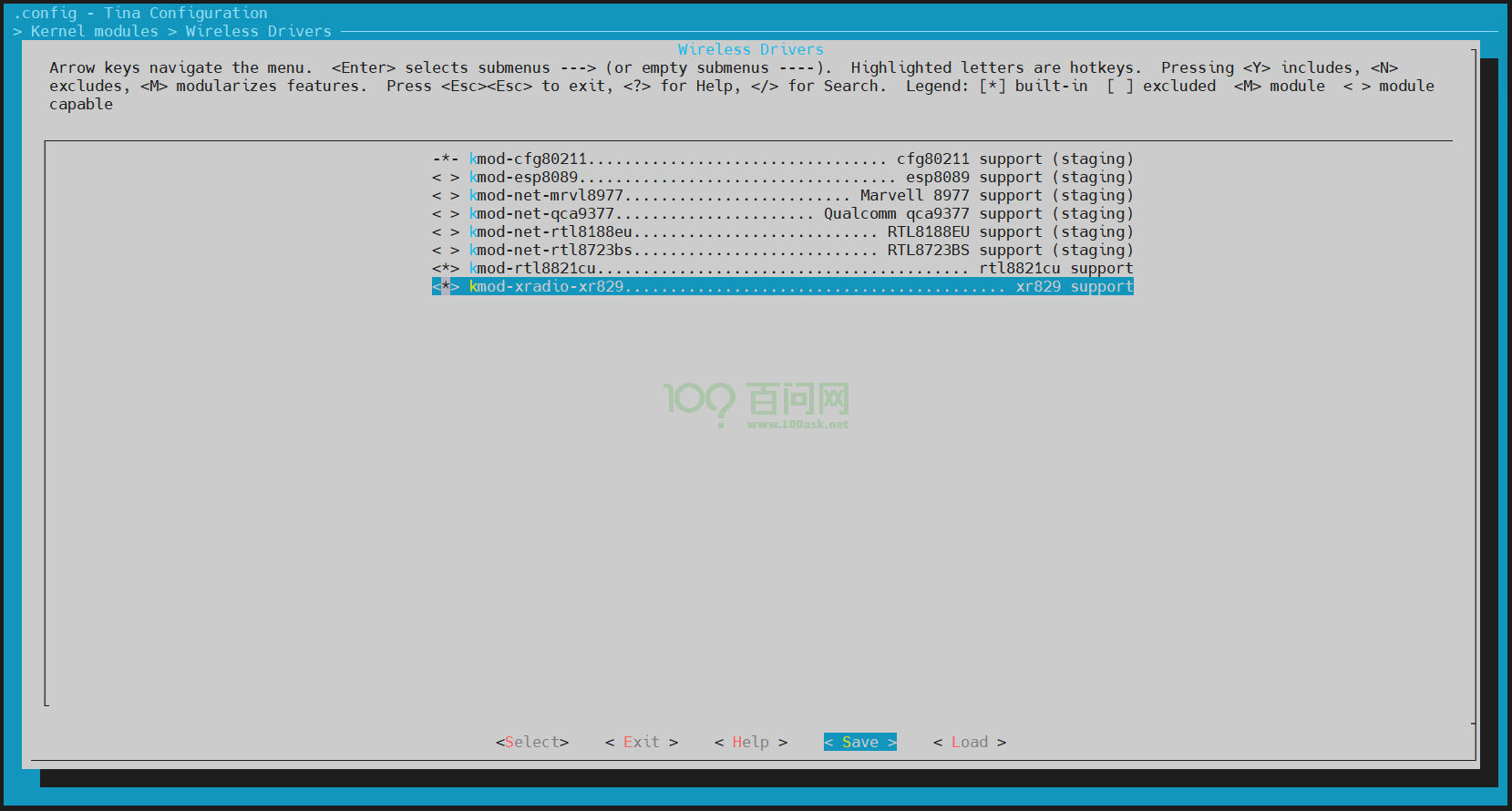Click the .config Tina Configuration title

tap(140, 13)
